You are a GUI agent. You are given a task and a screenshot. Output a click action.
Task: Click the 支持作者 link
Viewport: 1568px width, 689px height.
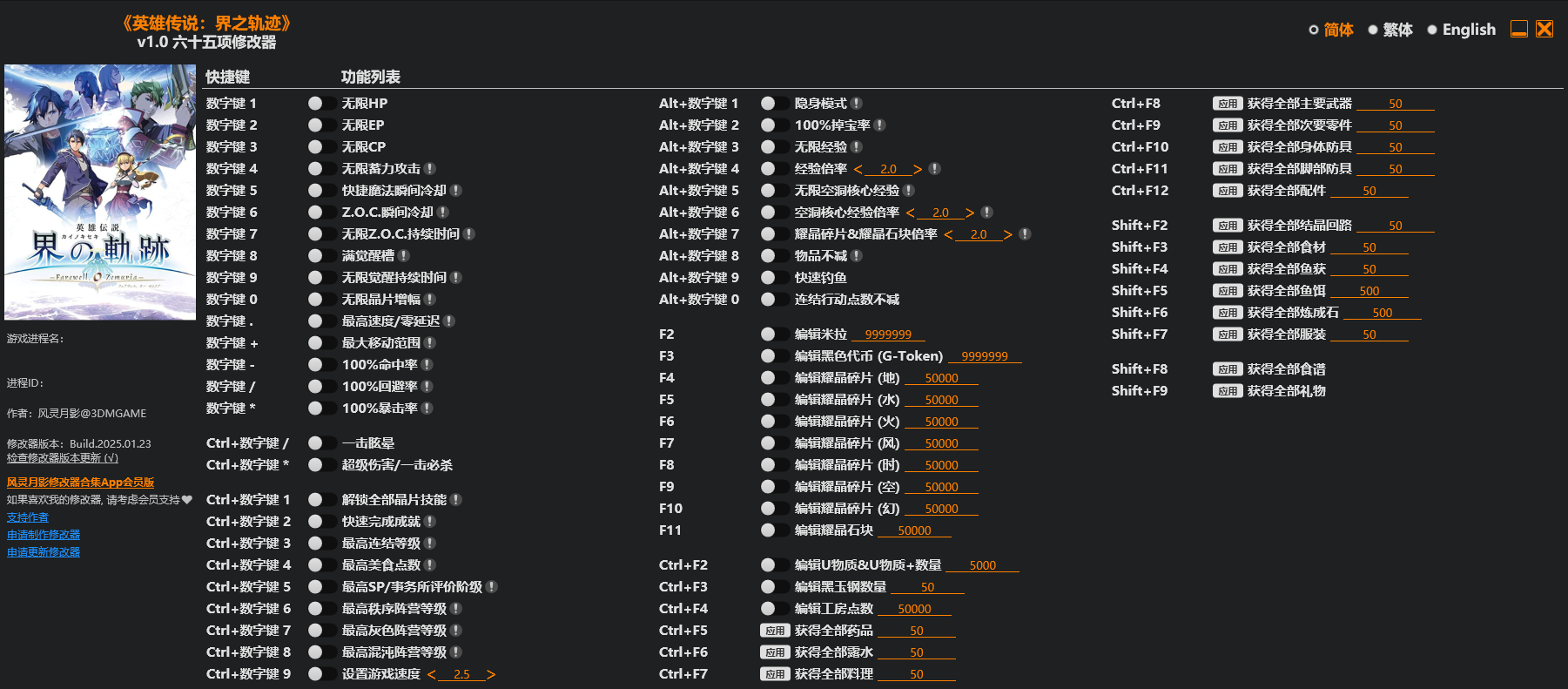tap(28, 517)
